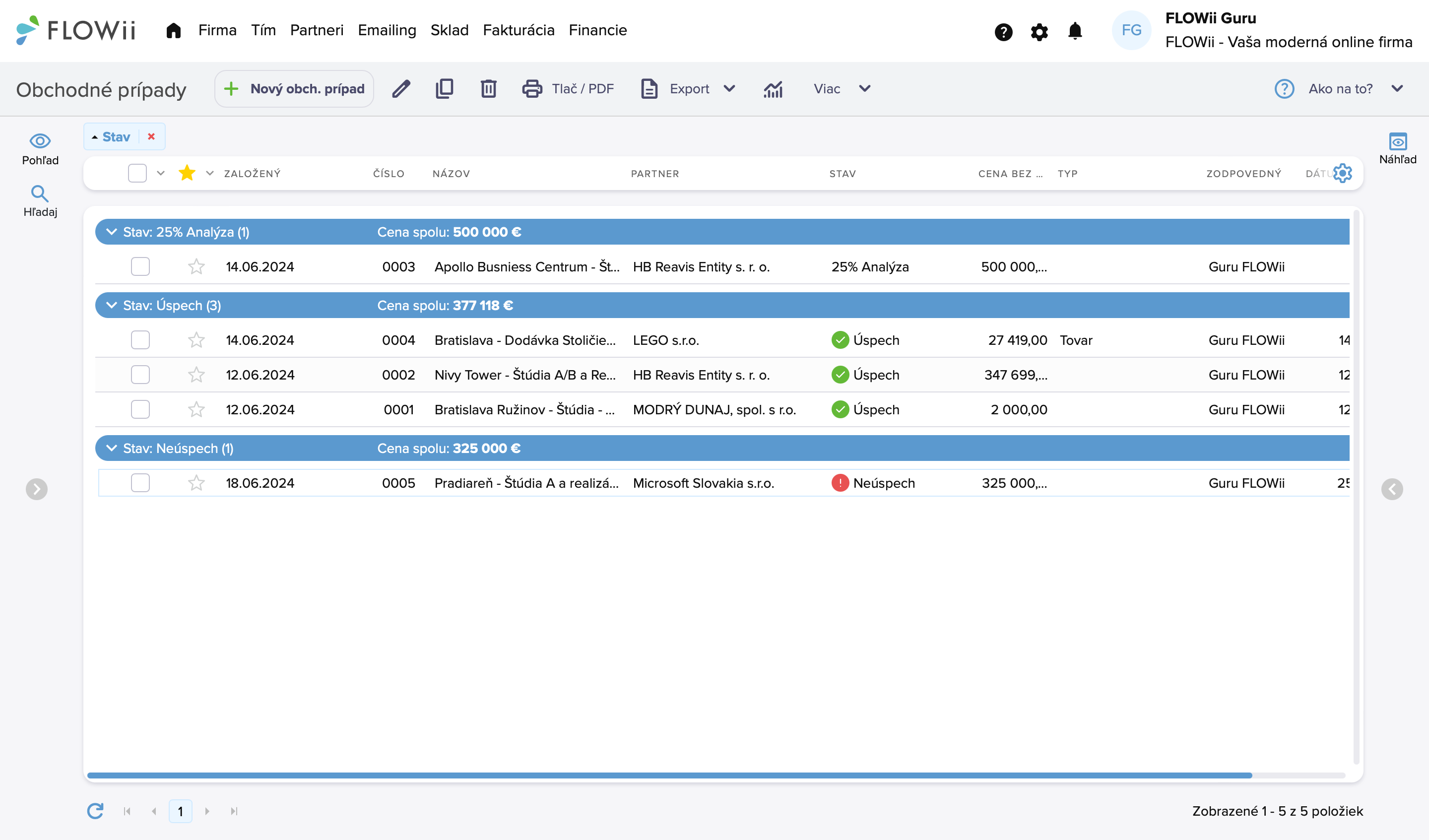The width and height of the screenshot is (1429, 840).
Task: Check the row 0001 checkbox
Action: (140, 409)
